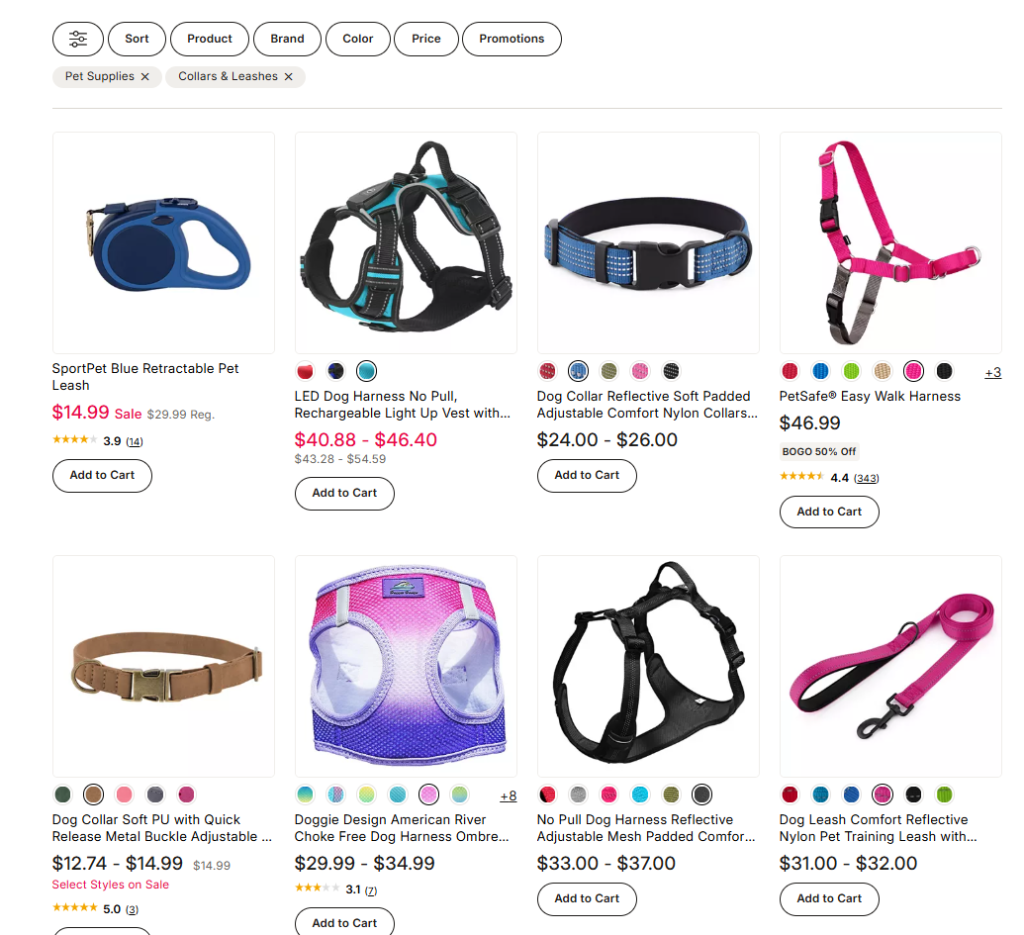This screenshot has width=1024, height=935.
Task: Show +8 more Doggie Design colors
Action: coord(508,796)
